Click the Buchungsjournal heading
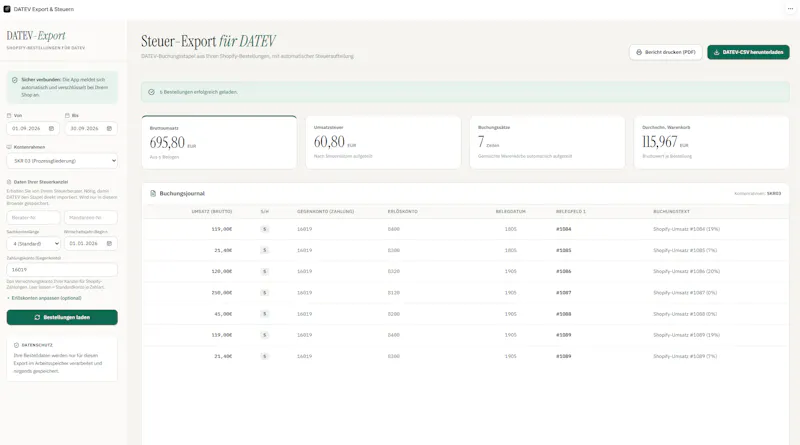 click(x=182, y=193)
